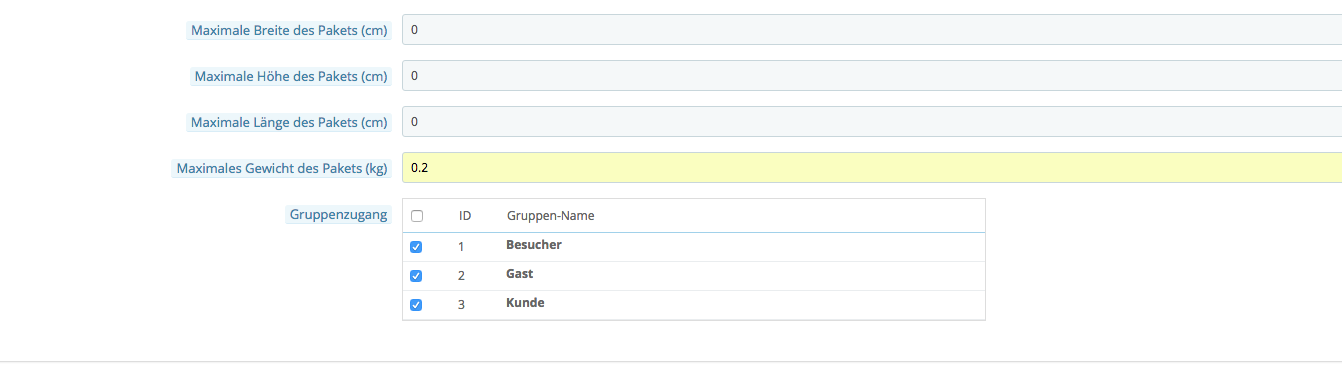The height and width of the screenshot is (372, 1342).
Task: Disable the Kunde group checkbox
Action: (417, 304)
